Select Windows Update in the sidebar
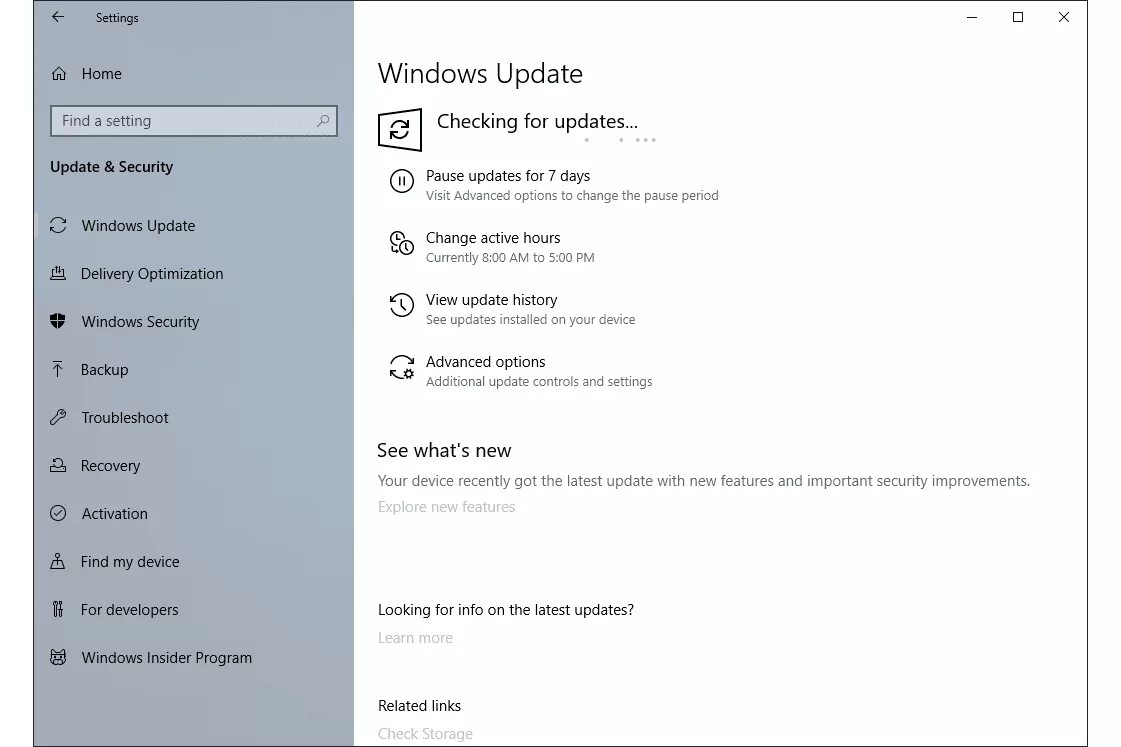This screenshot has height=747, width=1121. (x=138, y=226)
